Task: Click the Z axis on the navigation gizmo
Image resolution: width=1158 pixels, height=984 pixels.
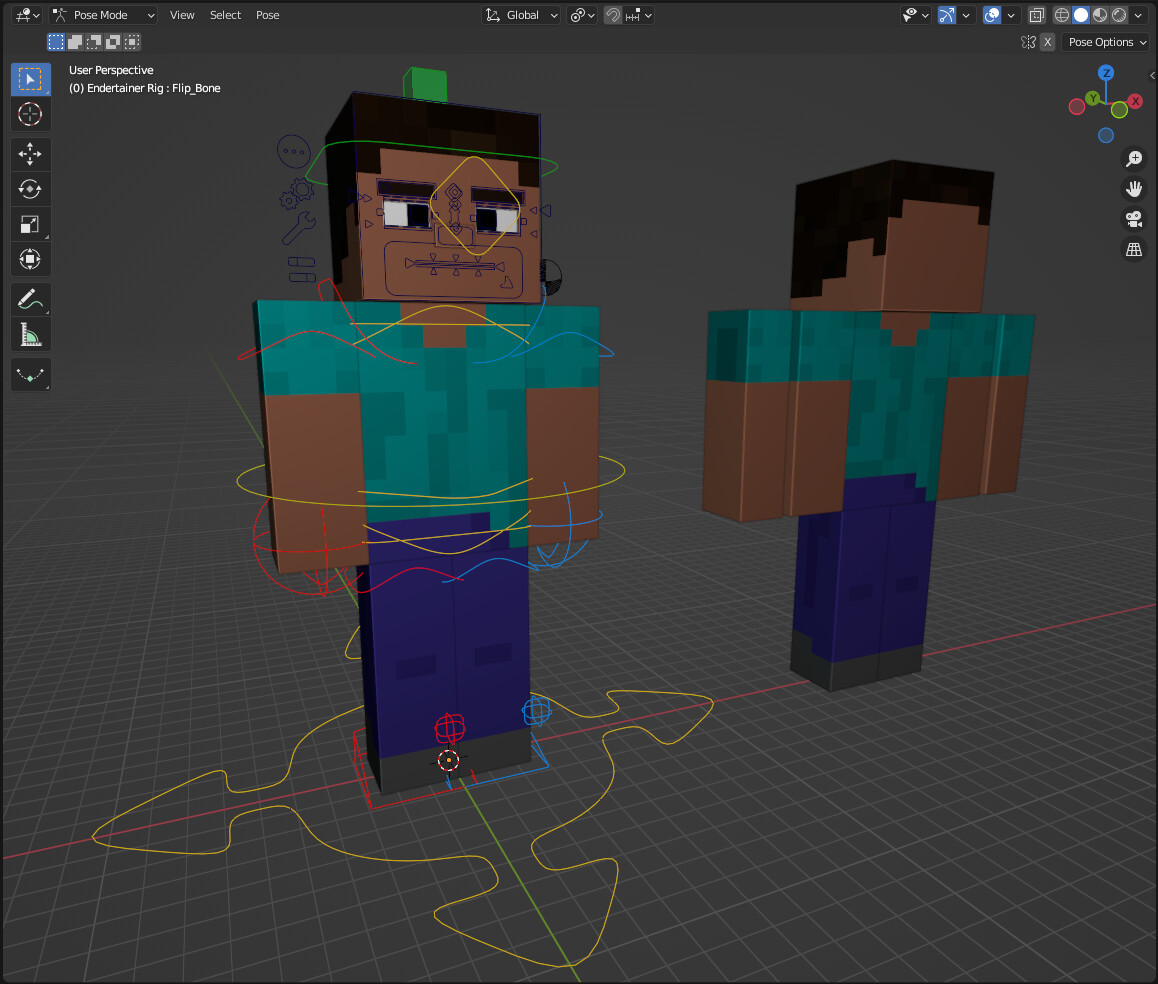Action: pyautogui.click(x=1105, y=72)
